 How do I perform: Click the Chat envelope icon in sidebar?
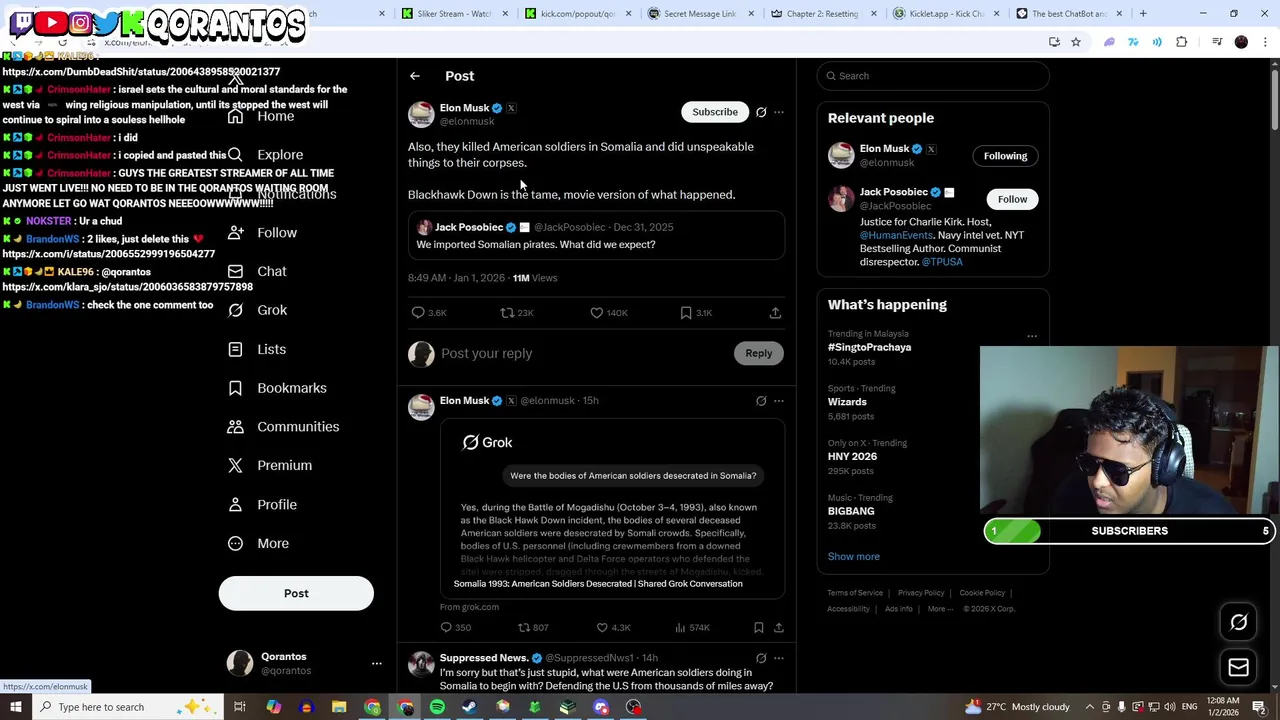click(235, 272)
